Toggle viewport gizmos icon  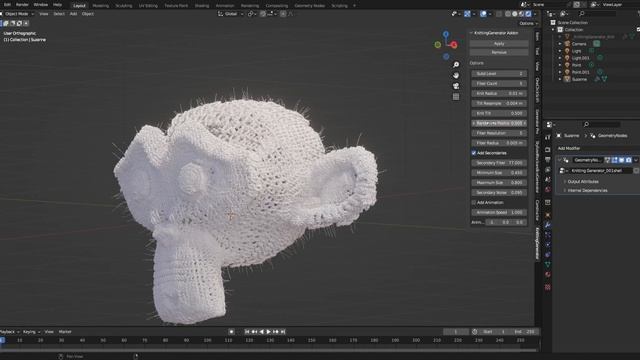point(467,14)
